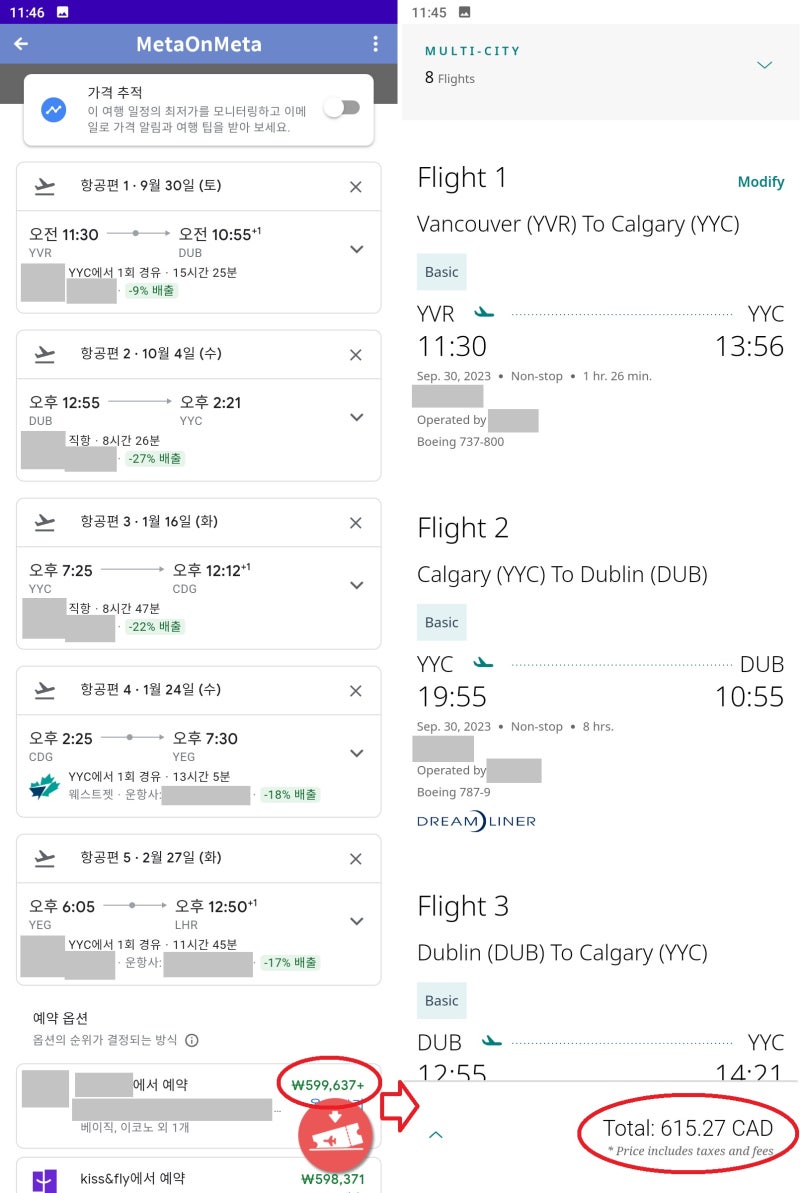This screenshot has width=800, height=1193.
Task: Expand the Multi-City 8 Flights dropdown
Action: [x=765, y=65]
